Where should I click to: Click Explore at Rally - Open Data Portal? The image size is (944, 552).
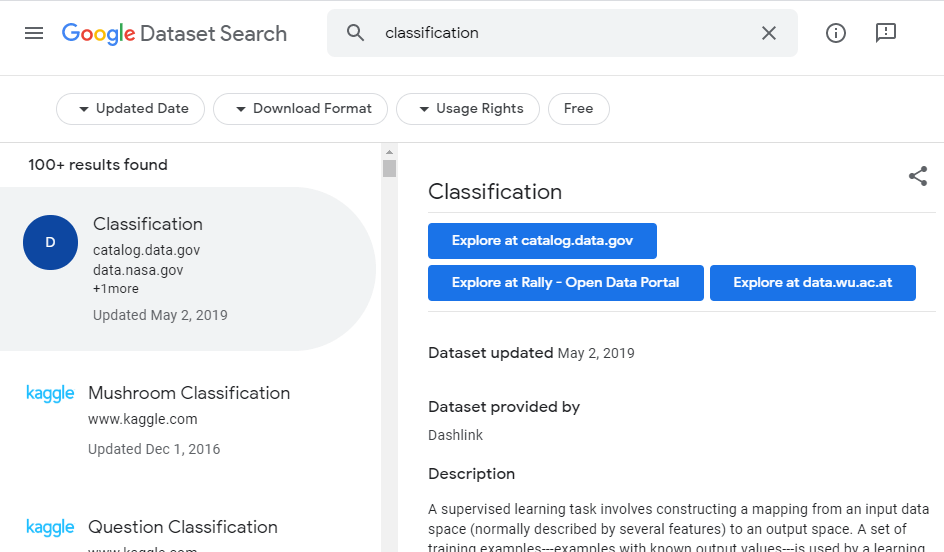[565, 283]
